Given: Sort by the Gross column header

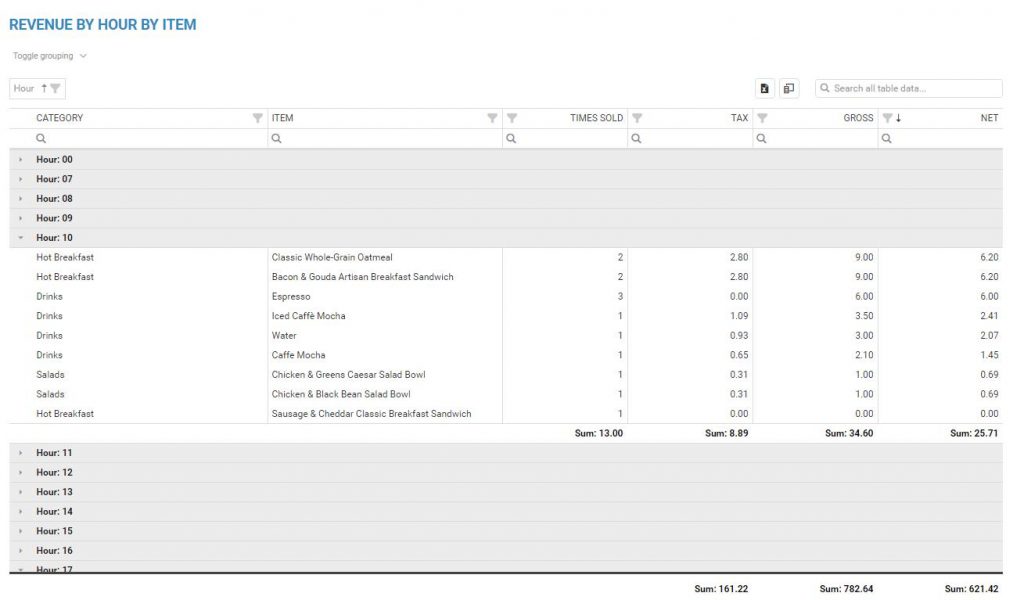Looking at the screenshot, I should (x=858, y=118).
